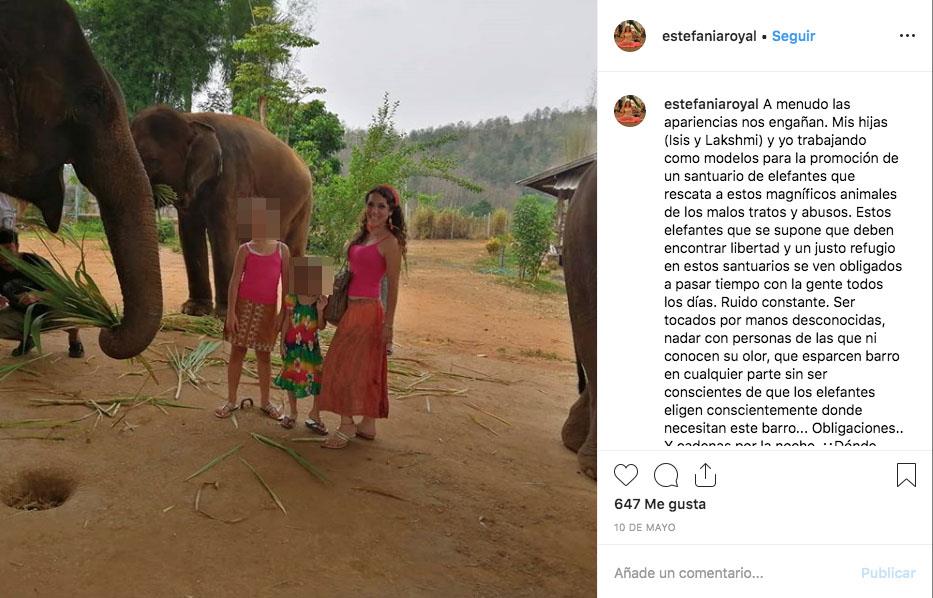Click estefaniaroyal username at caption start
The height and width of the screenshot is (598, 933).
pos(711,104)
